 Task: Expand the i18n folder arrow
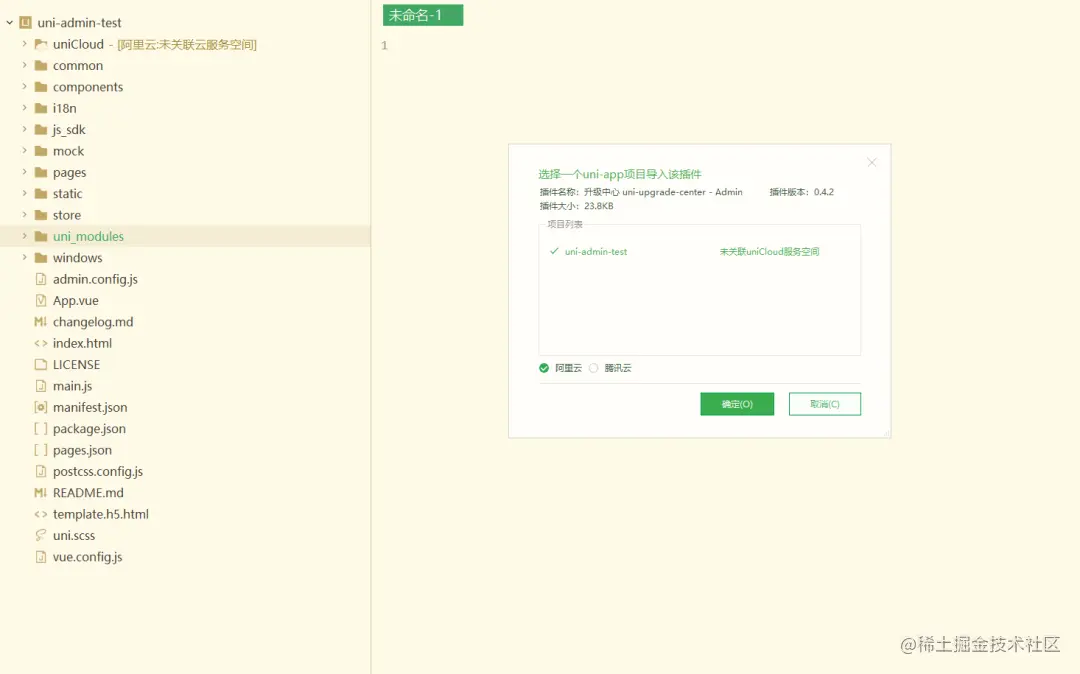click(x=24, y=107)
